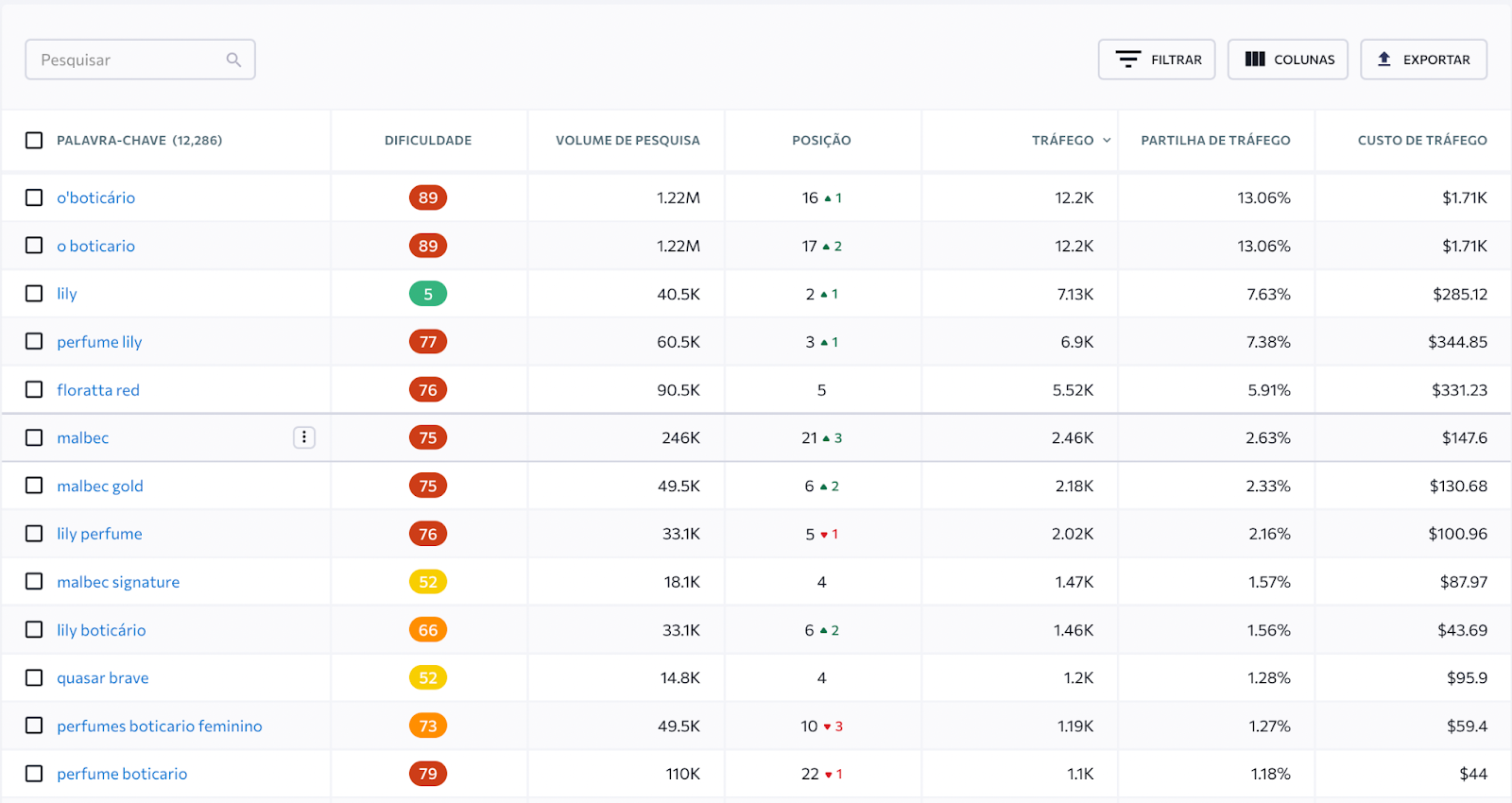Image resolution: width=1512 pixels, height=803 pixels.
Task: Click the search magnifier icon
Action: pyautogui.click(x=233, y=60)
